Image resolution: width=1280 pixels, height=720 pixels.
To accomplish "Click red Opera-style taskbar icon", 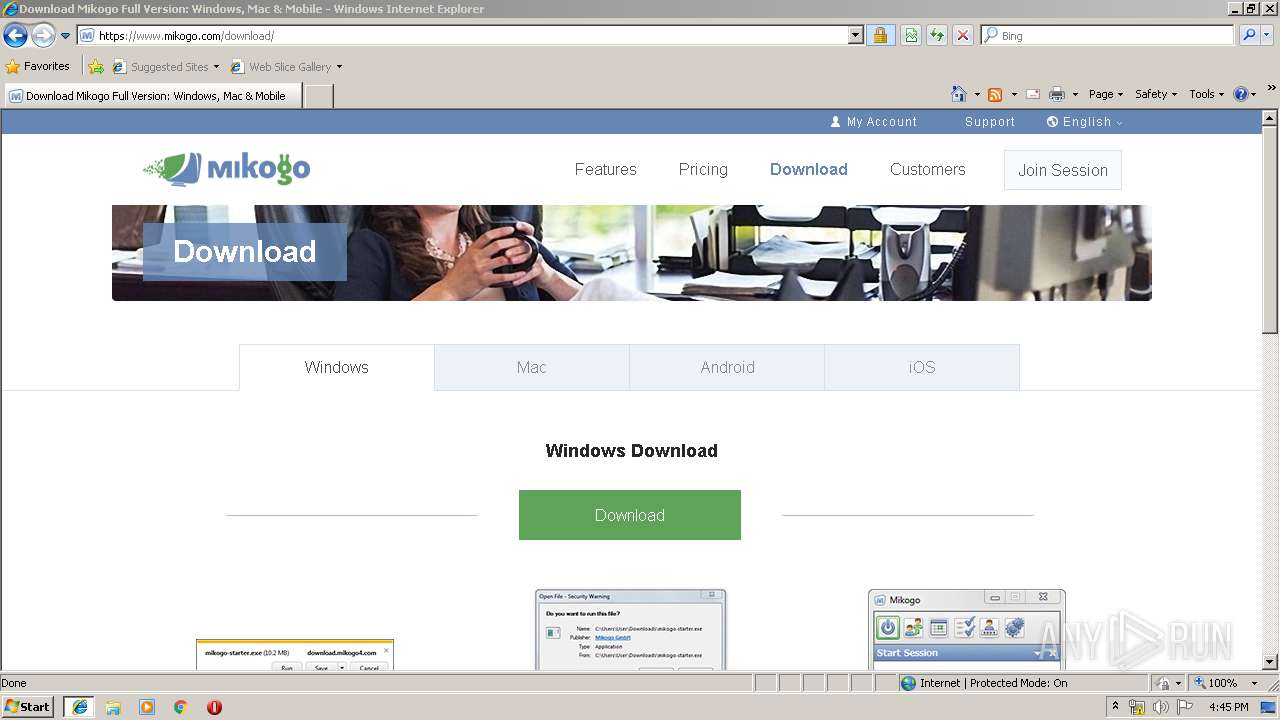I will [214, 707].
